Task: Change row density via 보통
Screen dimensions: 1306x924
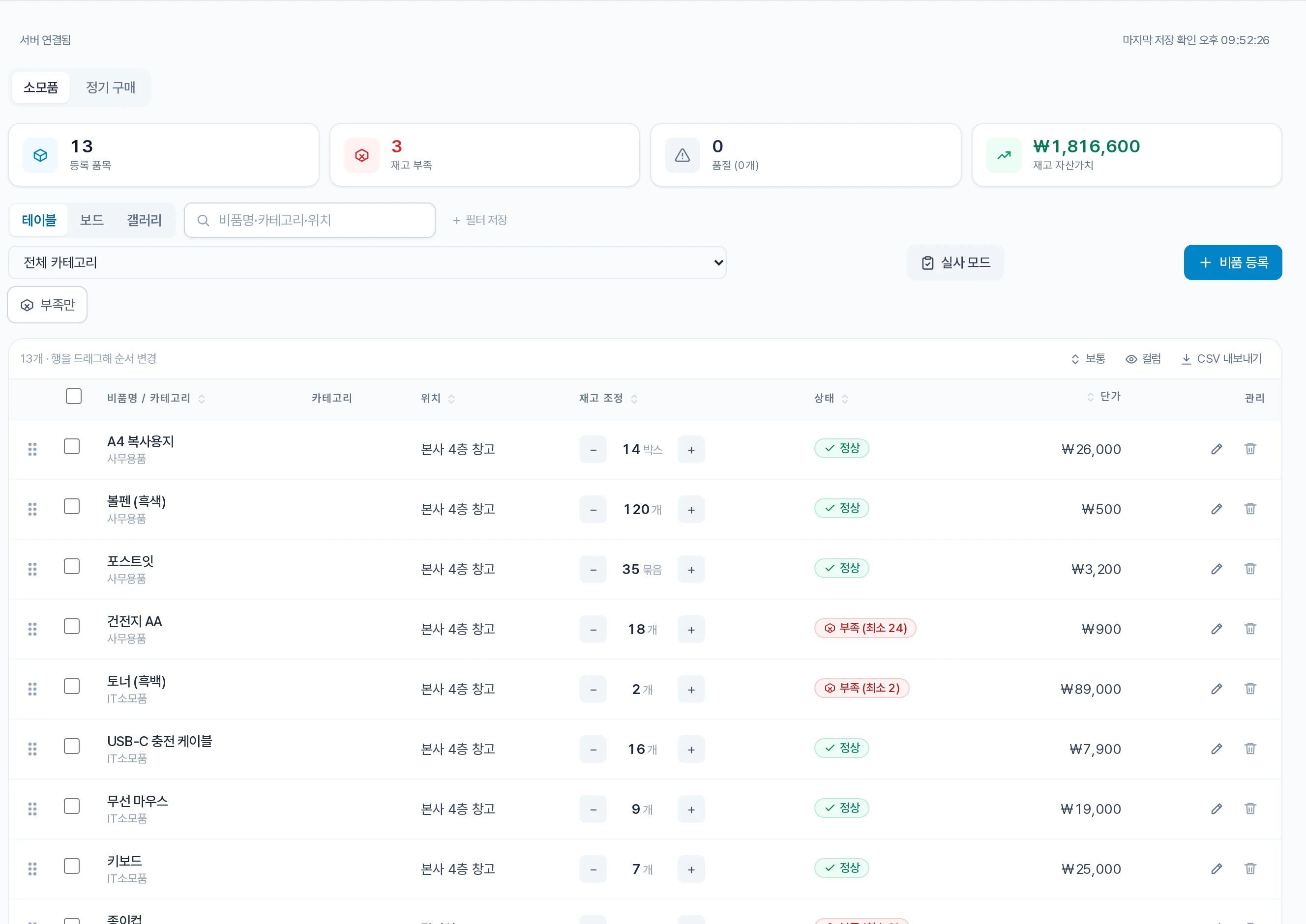Action: click(x=1088, y=359)
